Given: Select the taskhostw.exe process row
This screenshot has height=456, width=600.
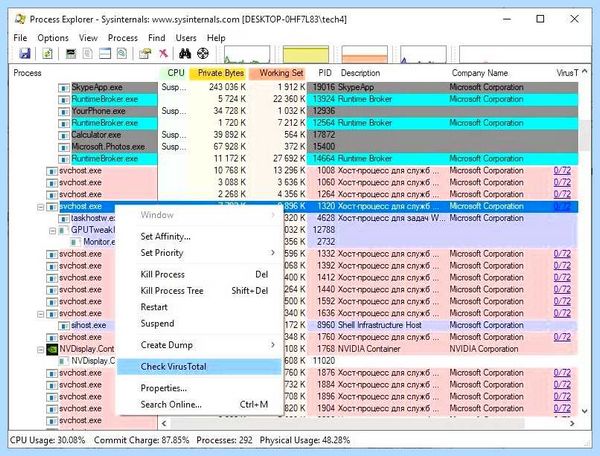Looking at the screenshot, I should 293,218.
